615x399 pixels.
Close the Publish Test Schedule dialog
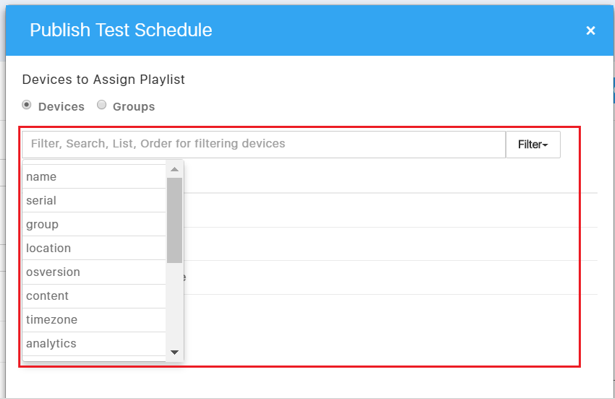(590, 31)
